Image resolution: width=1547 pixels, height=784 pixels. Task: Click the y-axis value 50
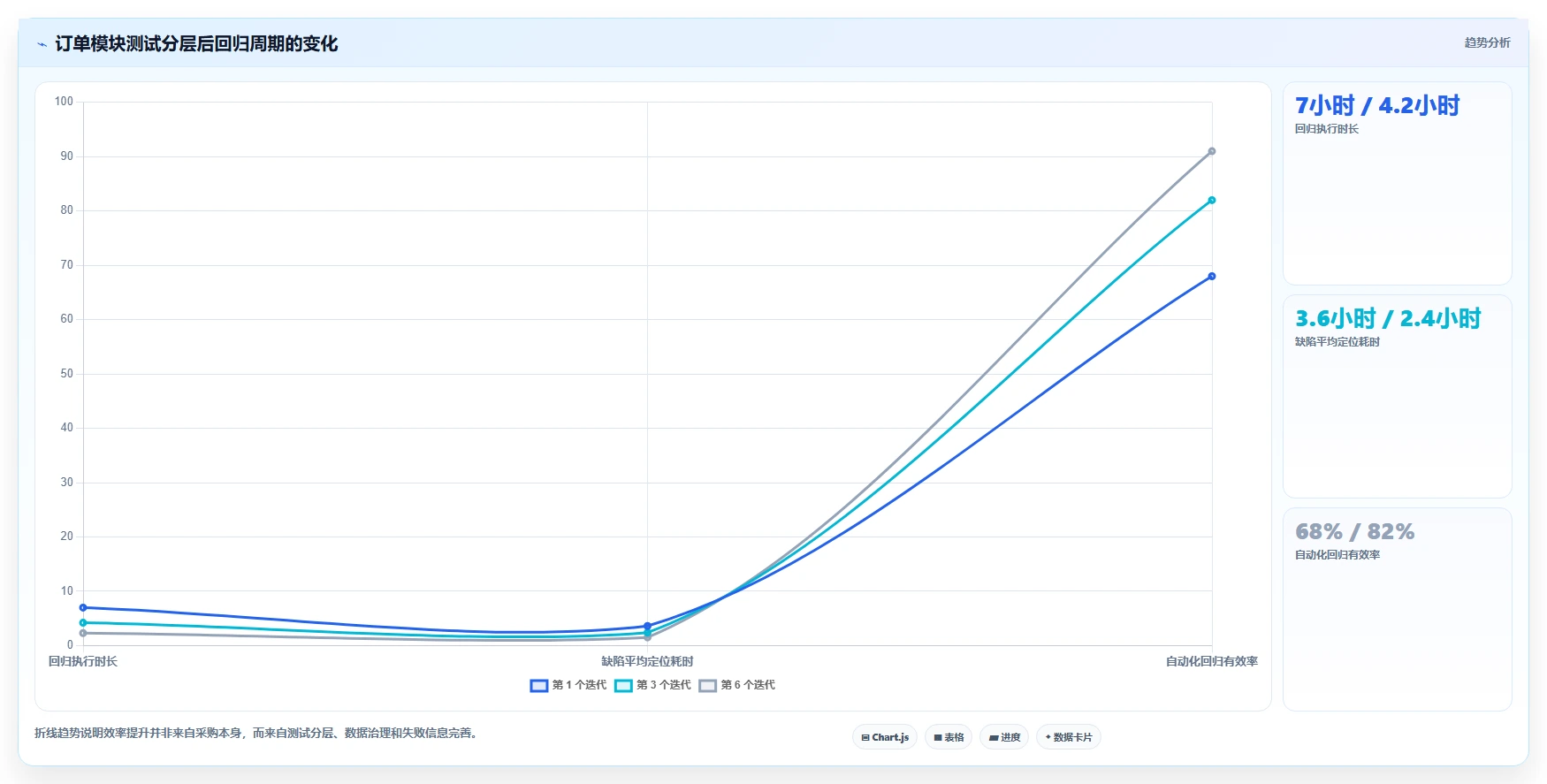tap(67, 374)
